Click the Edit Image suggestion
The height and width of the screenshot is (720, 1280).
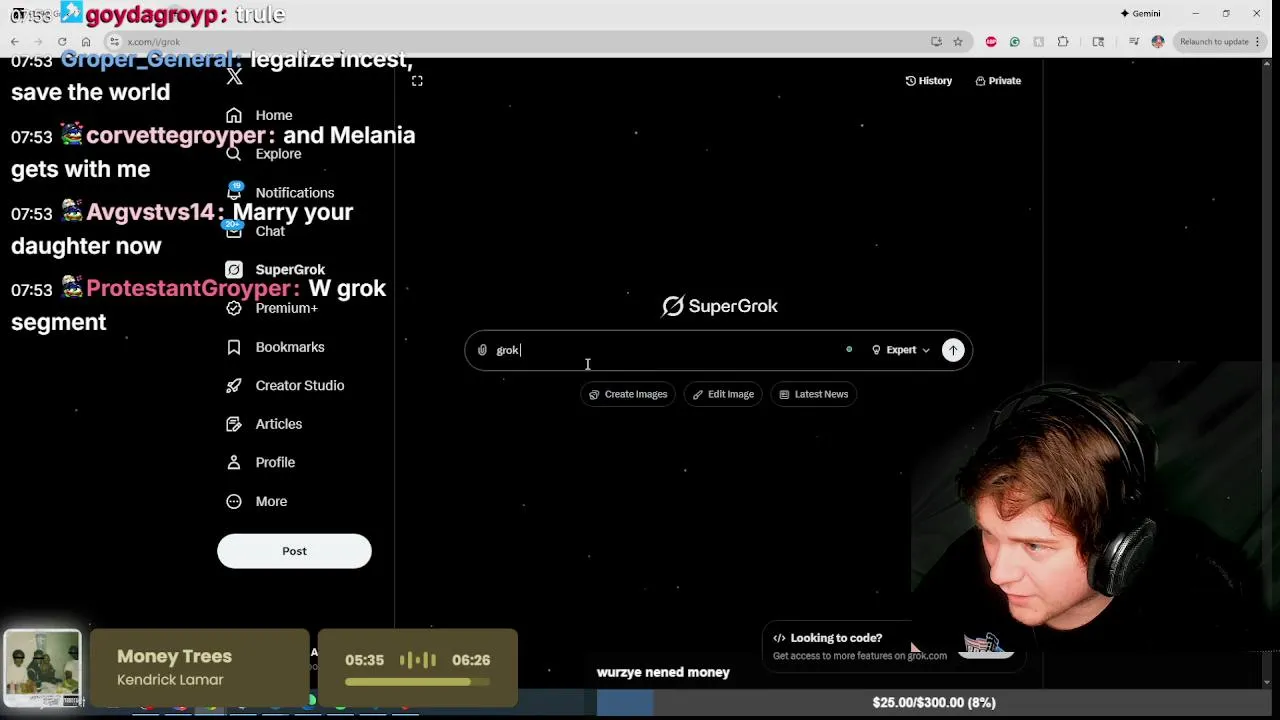(723, 394)
